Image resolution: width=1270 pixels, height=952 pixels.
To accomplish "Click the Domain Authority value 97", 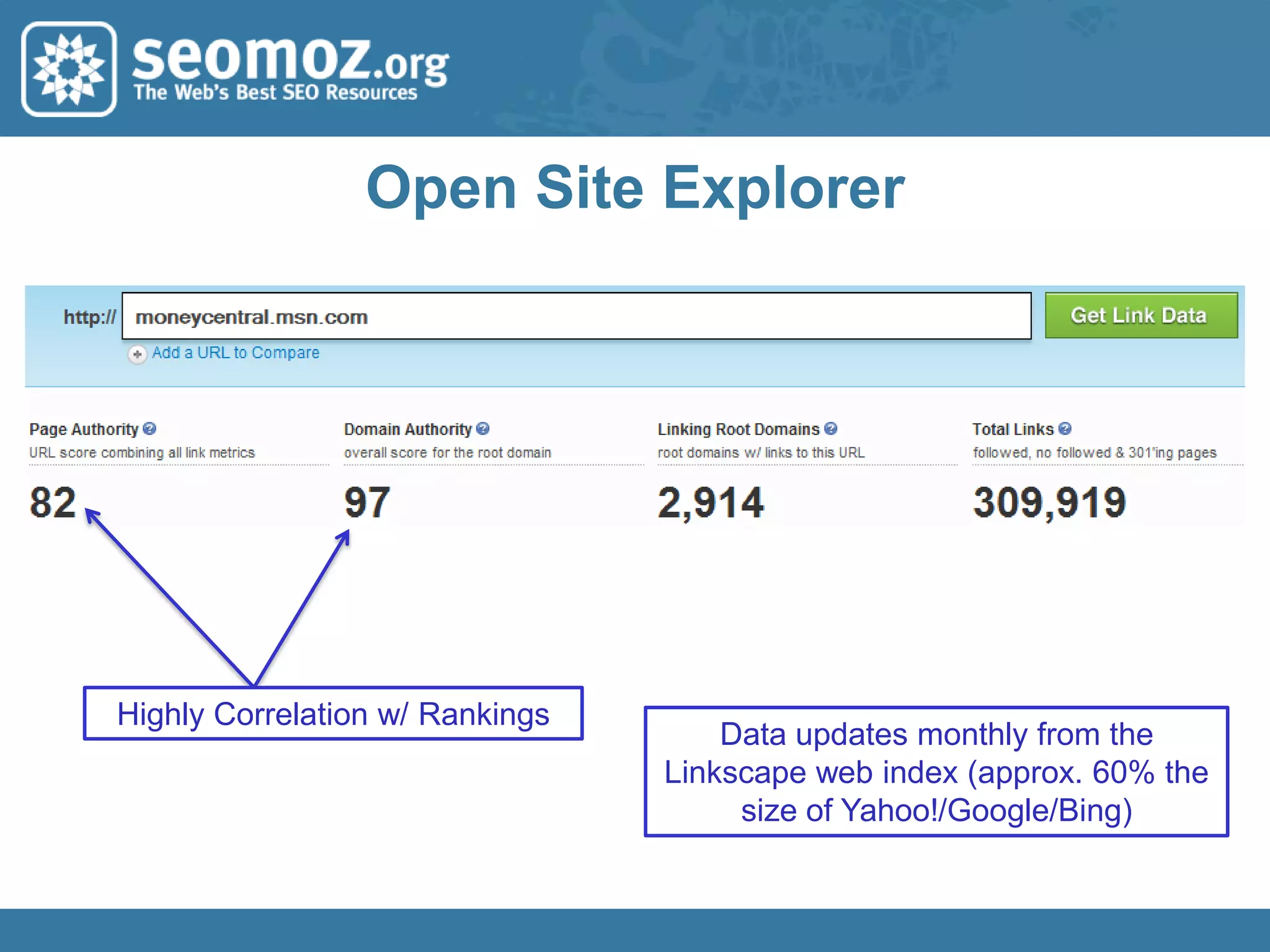I will point(367,502).
